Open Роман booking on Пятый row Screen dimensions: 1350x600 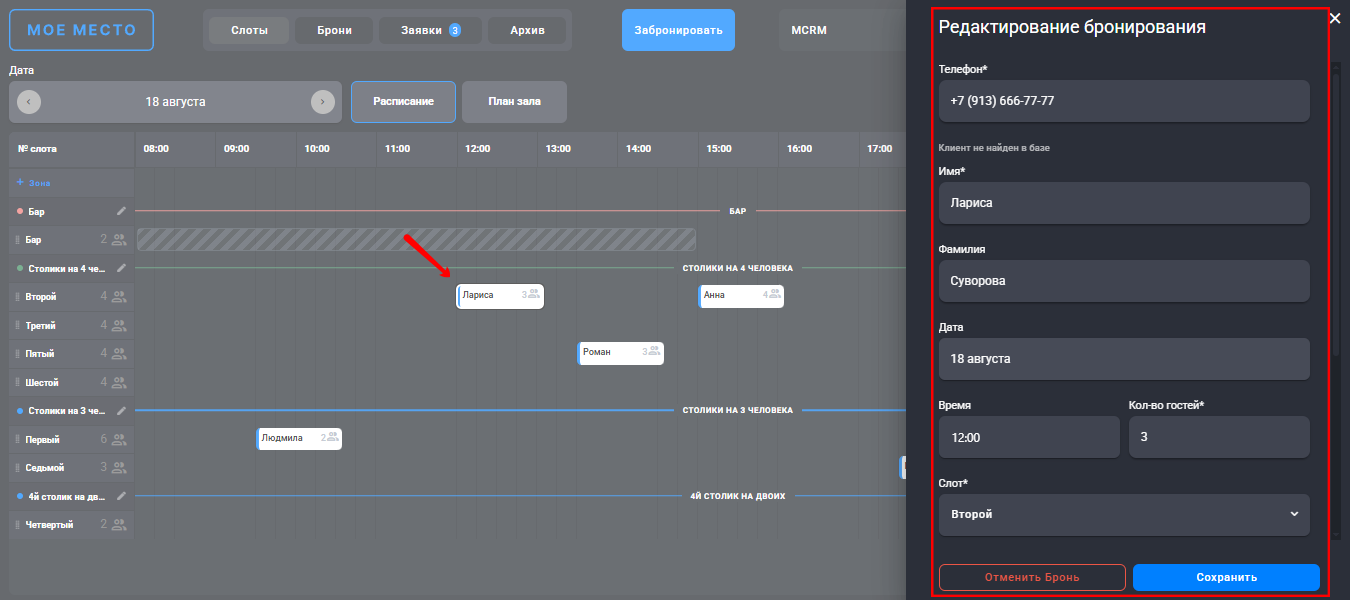pyautogui.click(x=621, y=352)
